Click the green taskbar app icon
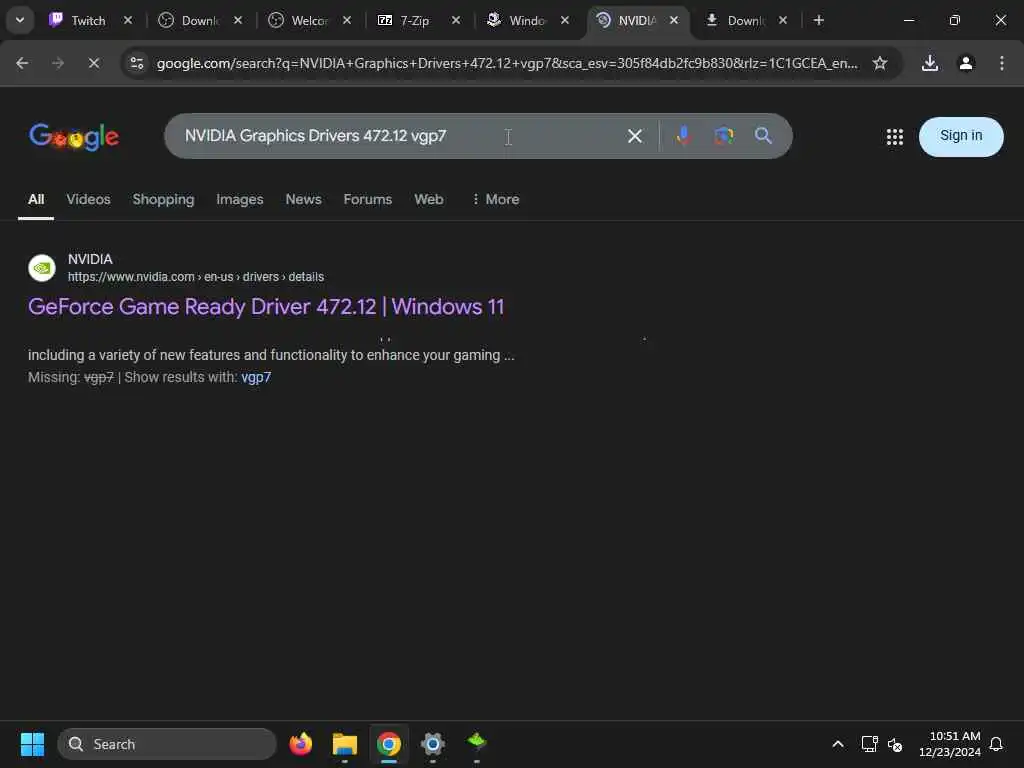Screen dimensions: 1024x768 [x=477, y=743]
